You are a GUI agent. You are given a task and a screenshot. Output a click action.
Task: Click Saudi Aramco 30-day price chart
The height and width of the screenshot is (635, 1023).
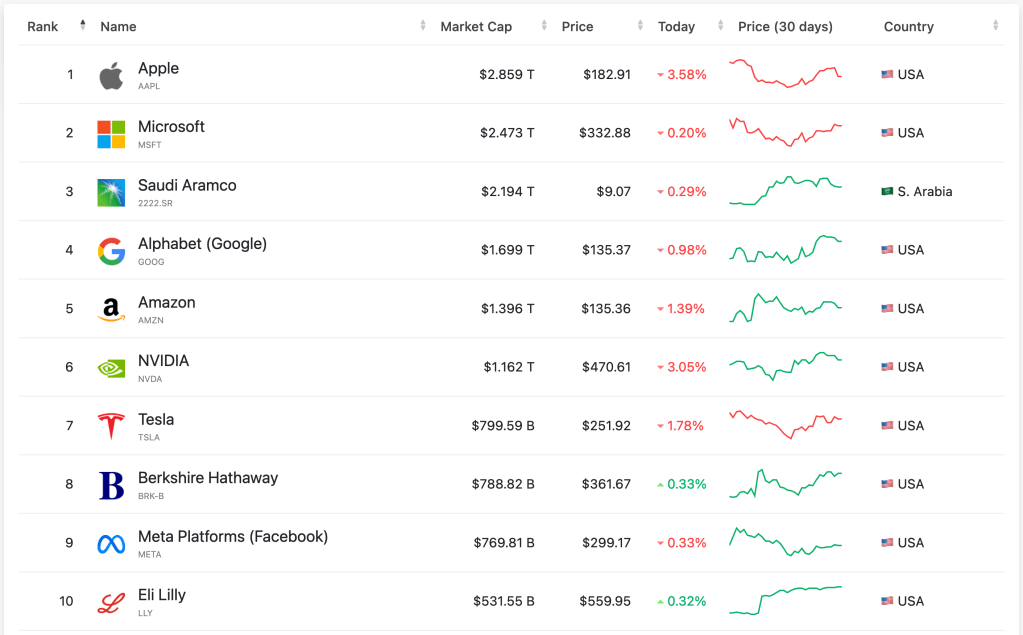786,191
